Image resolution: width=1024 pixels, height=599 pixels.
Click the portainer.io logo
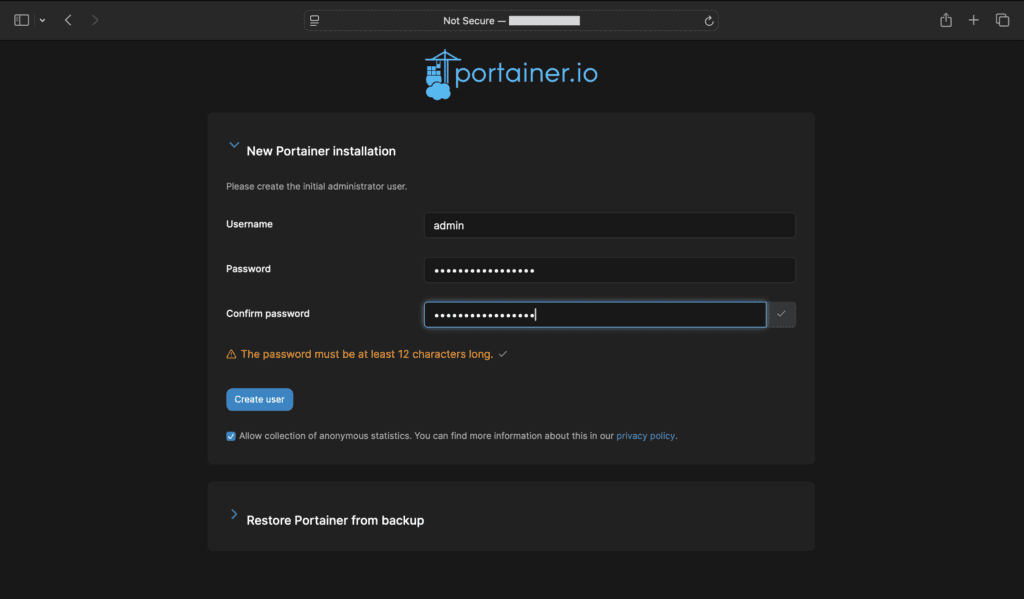coord(511,75)
